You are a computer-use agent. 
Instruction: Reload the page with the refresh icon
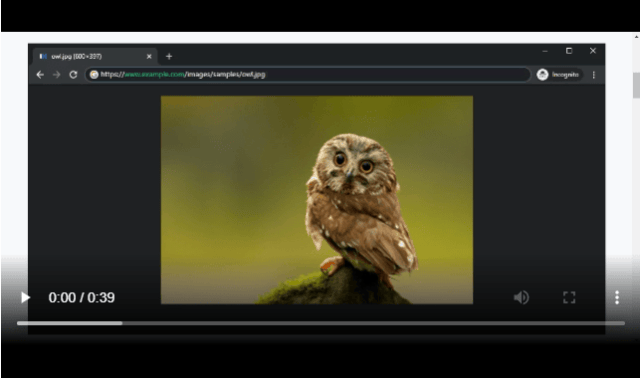click(73, 75)
